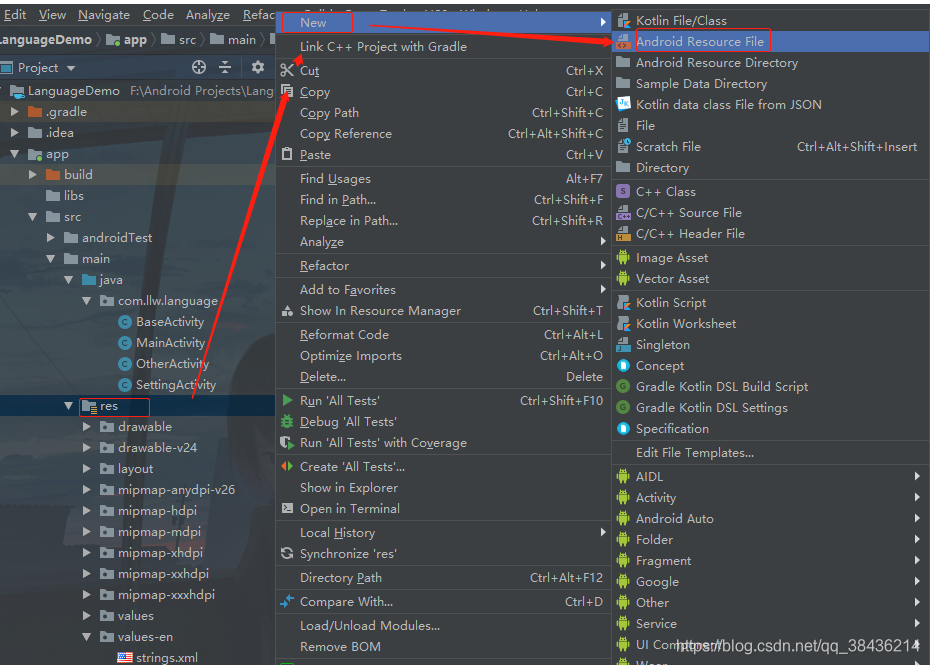Click the Paste clipboard icon
Screen dimensions: 930x665
pyautogui.click(x=287, y=154)
